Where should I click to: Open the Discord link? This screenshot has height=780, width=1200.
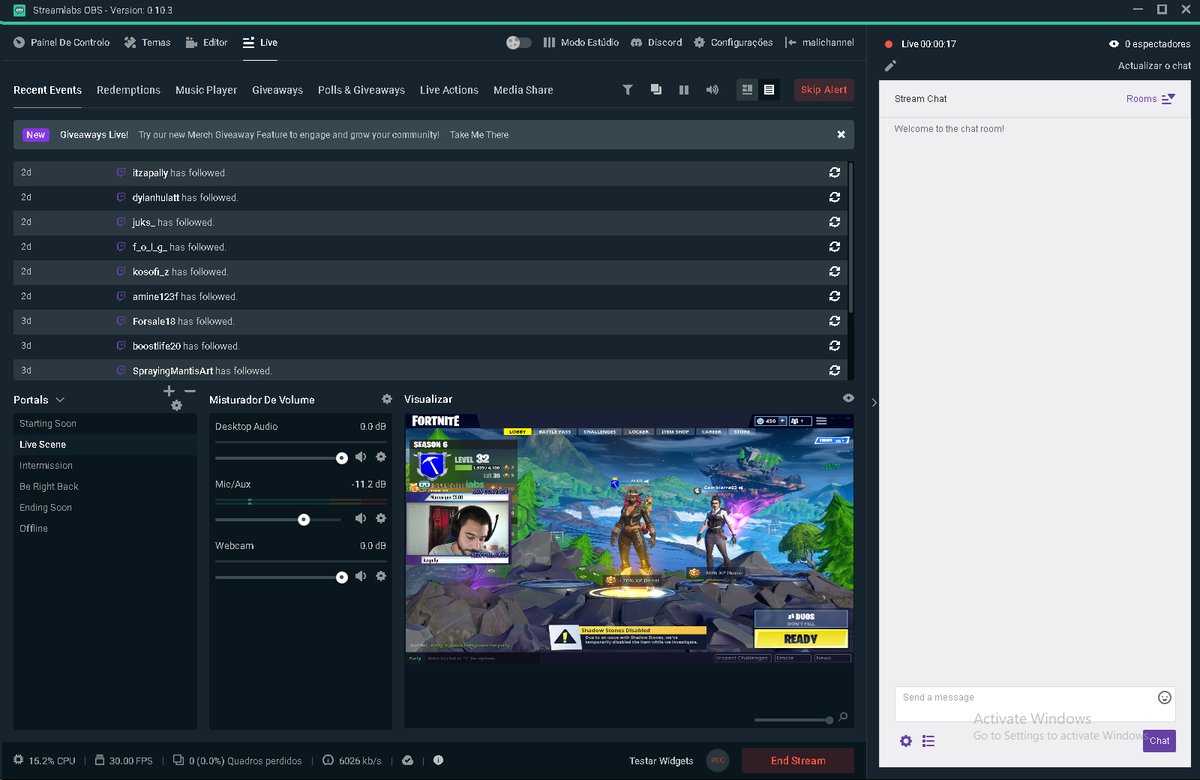656,43
